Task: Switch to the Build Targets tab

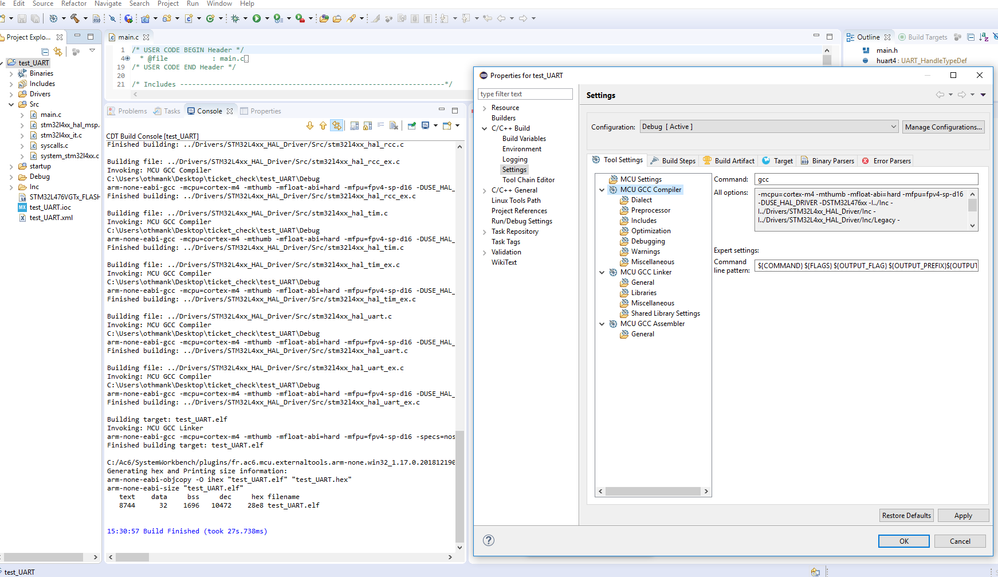Action: [x=922, y=37]
